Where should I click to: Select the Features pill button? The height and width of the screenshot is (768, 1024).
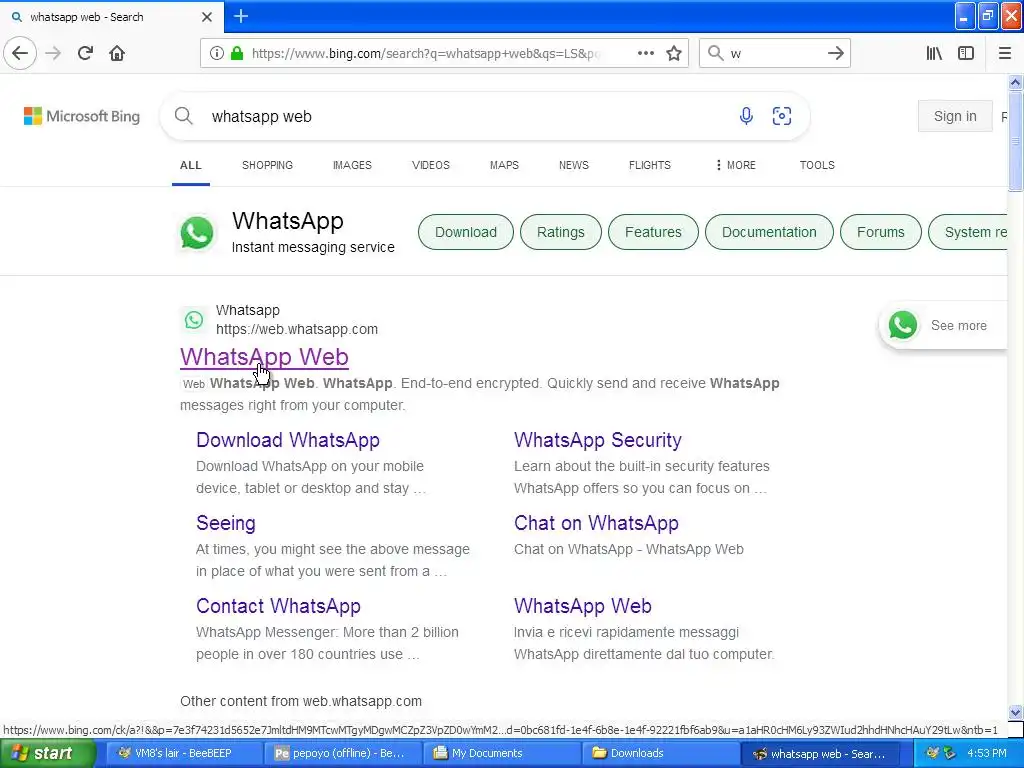coord(653,232)
